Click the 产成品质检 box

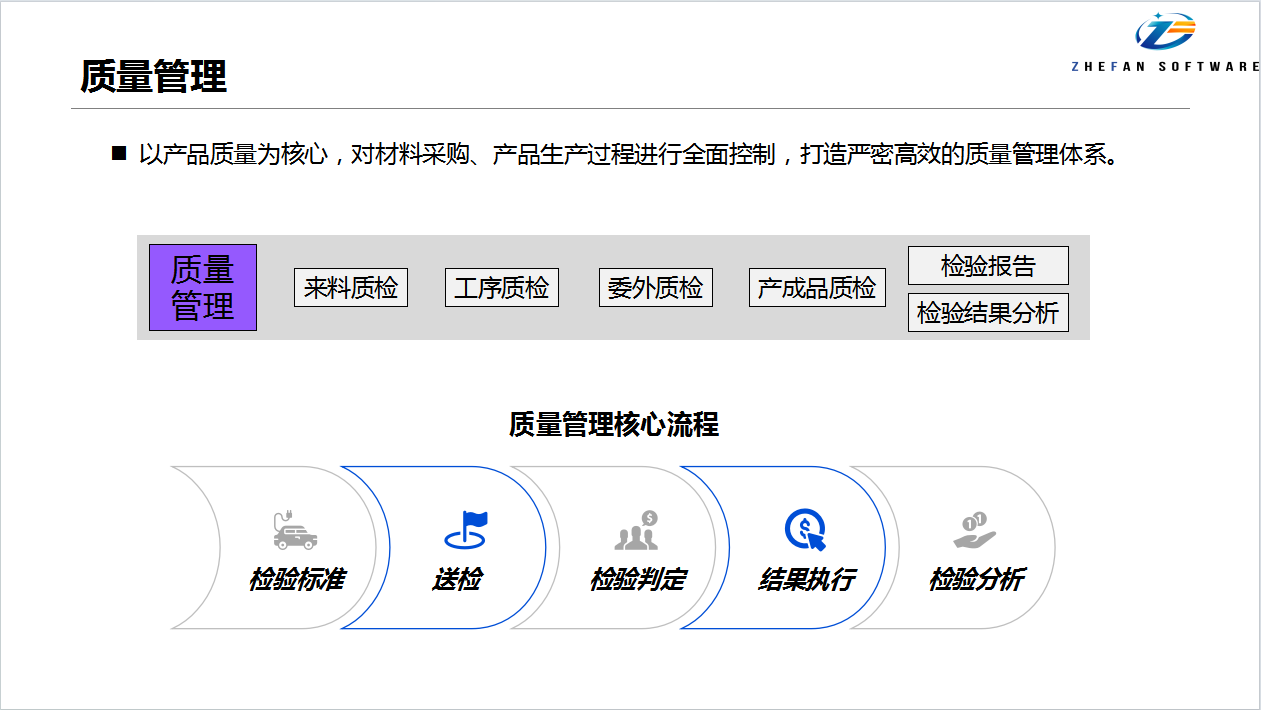(817, 288)
